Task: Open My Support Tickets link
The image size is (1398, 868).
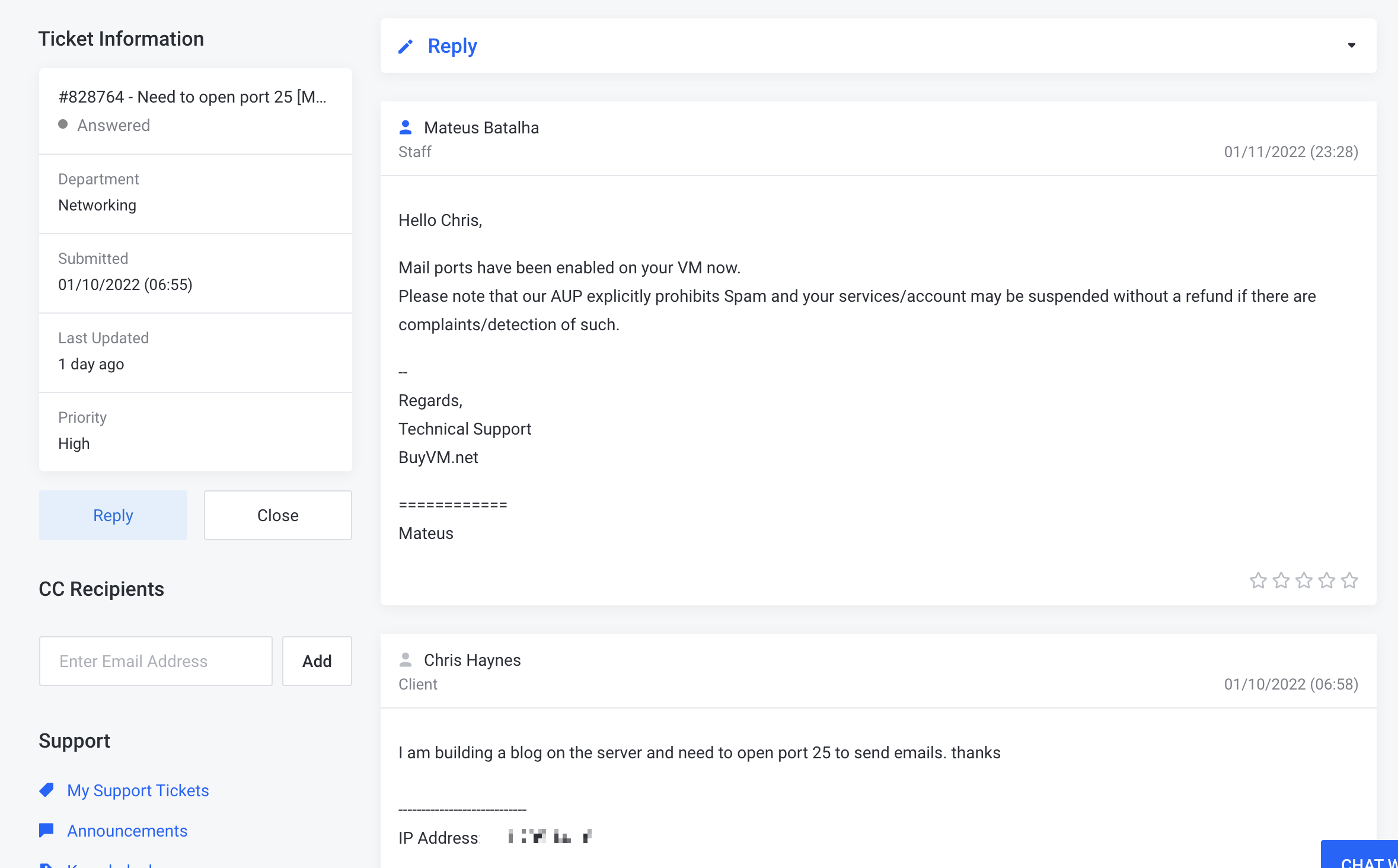Action: pos(138,790)
